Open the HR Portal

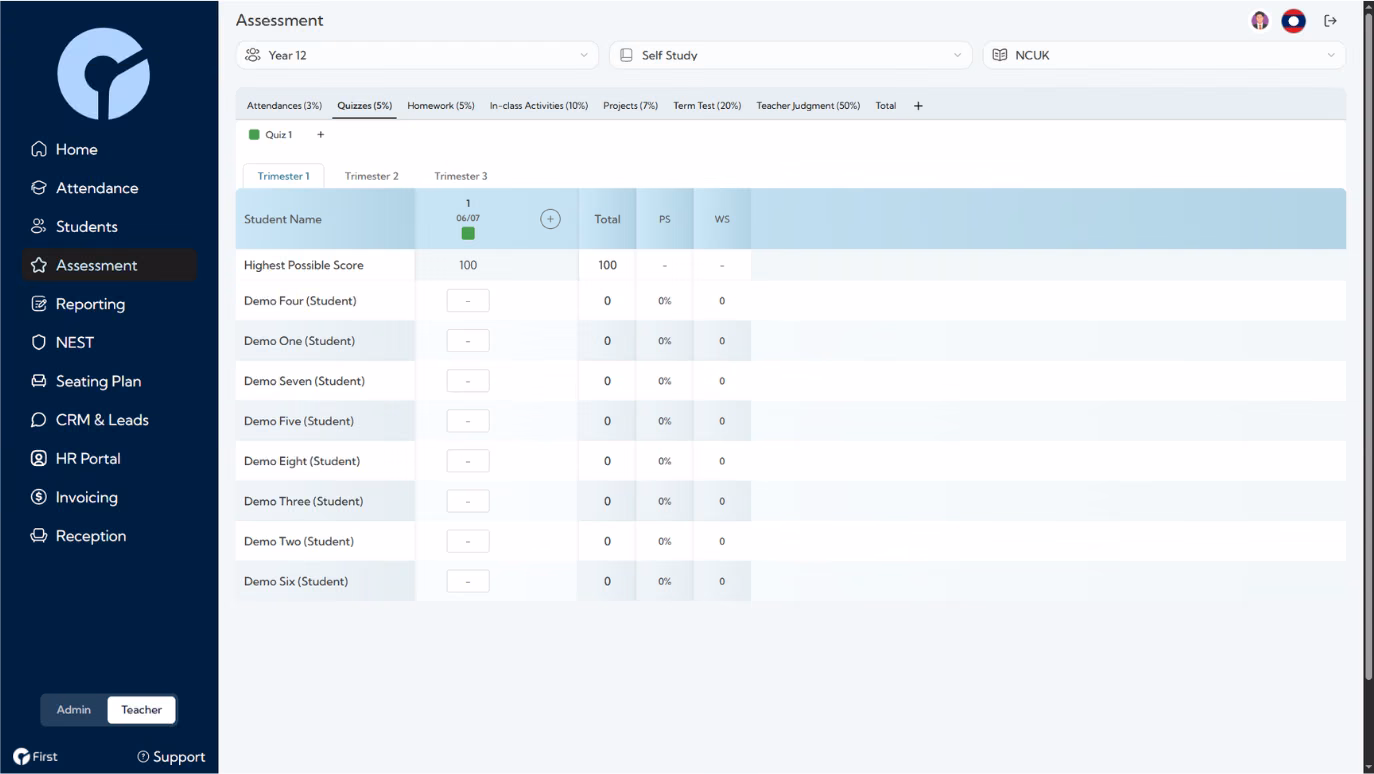pyautogui.click(x=76, y=458)
